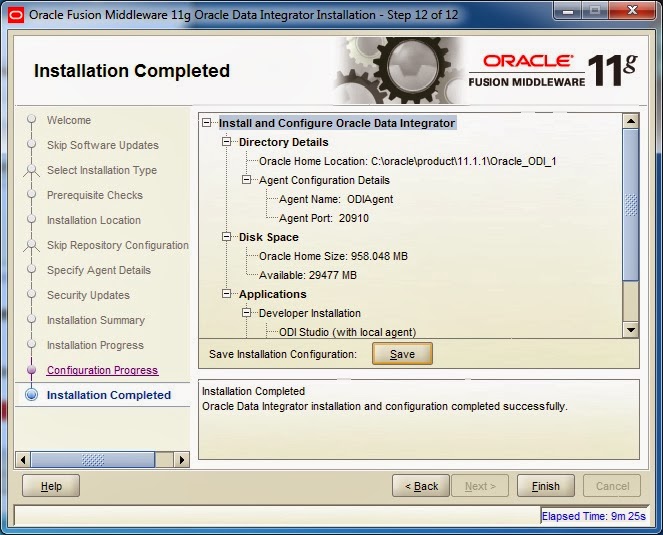
Task: Click the Installation Completed step bullet icon
Action: pos(32,395)
